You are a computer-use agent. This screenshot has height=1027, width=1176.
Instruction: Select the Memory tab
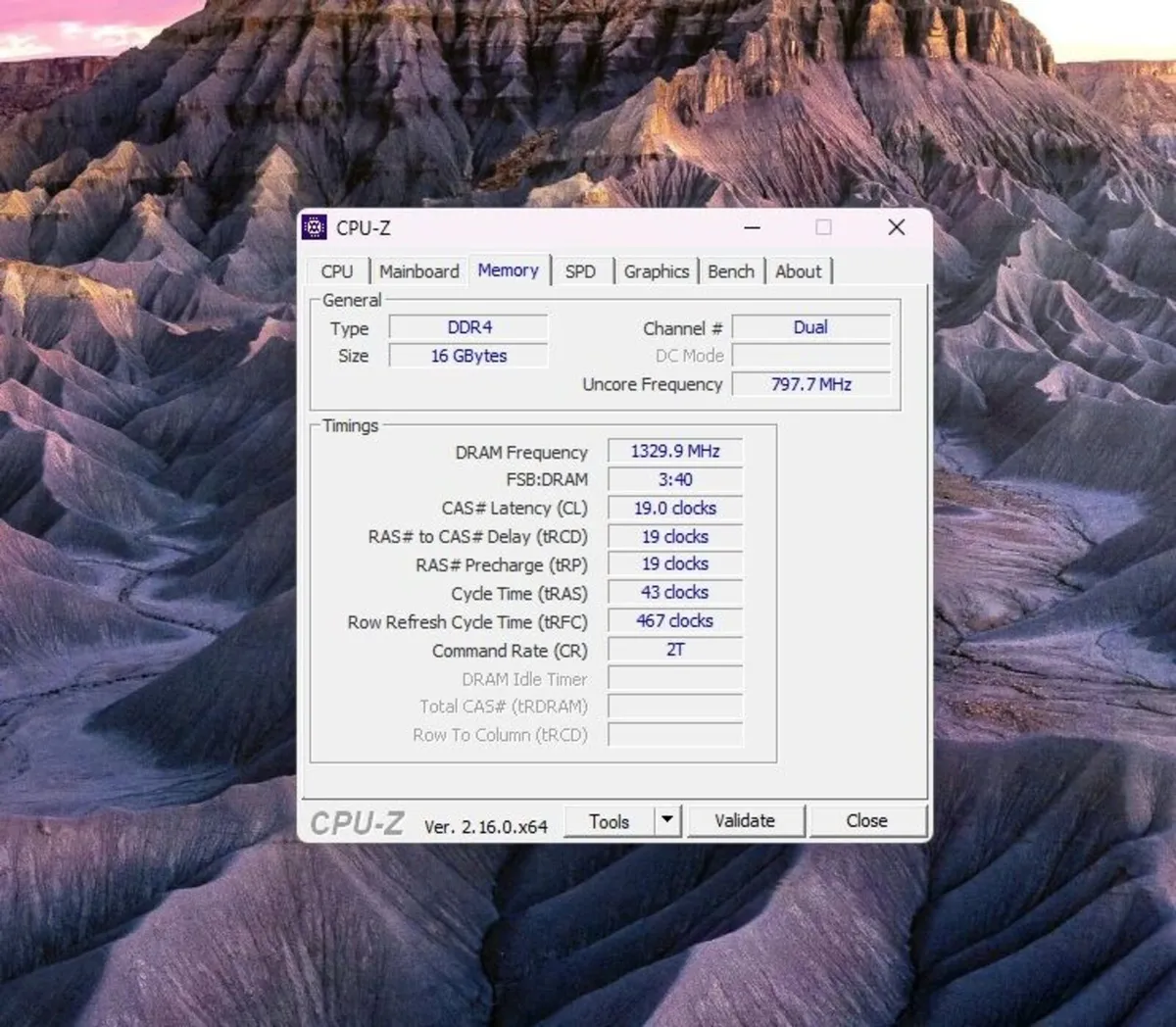pyautogui.click(x=509, y=270)
